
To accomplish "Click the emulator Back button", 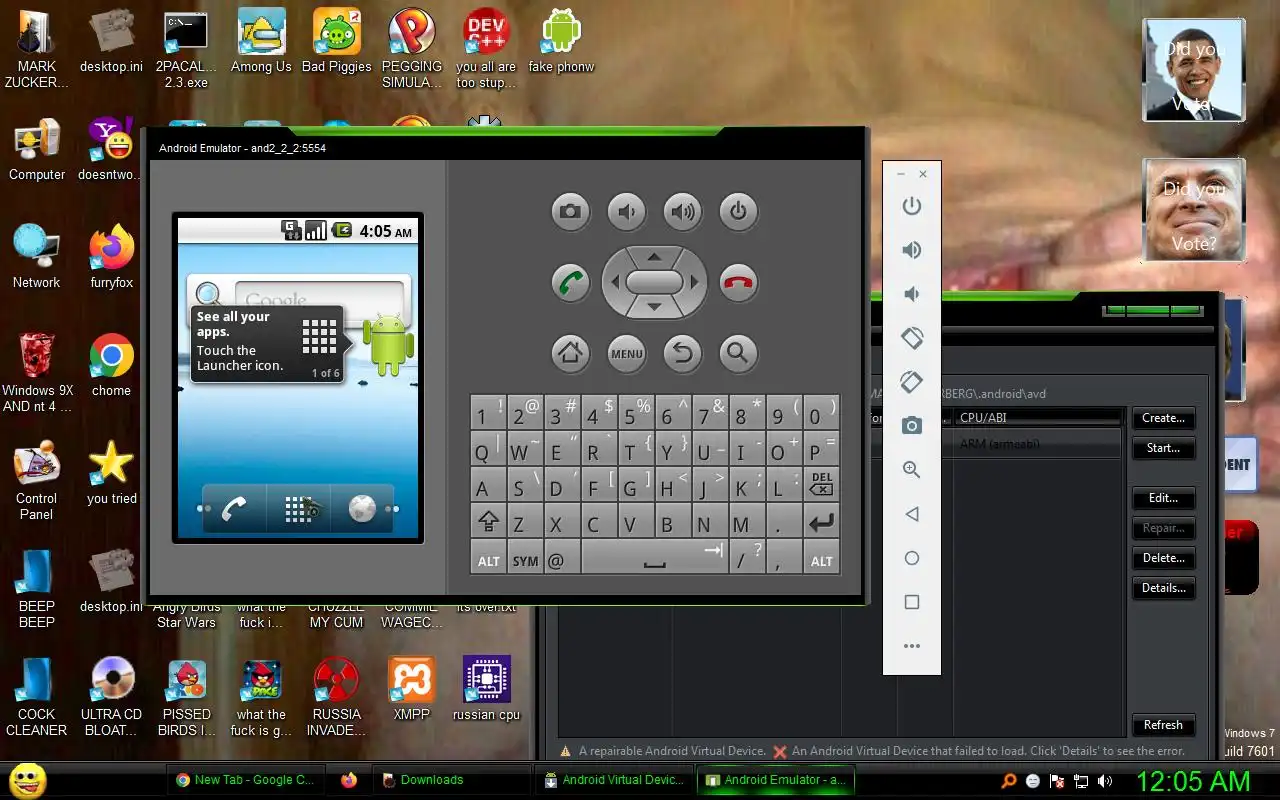I will (682, 352).
